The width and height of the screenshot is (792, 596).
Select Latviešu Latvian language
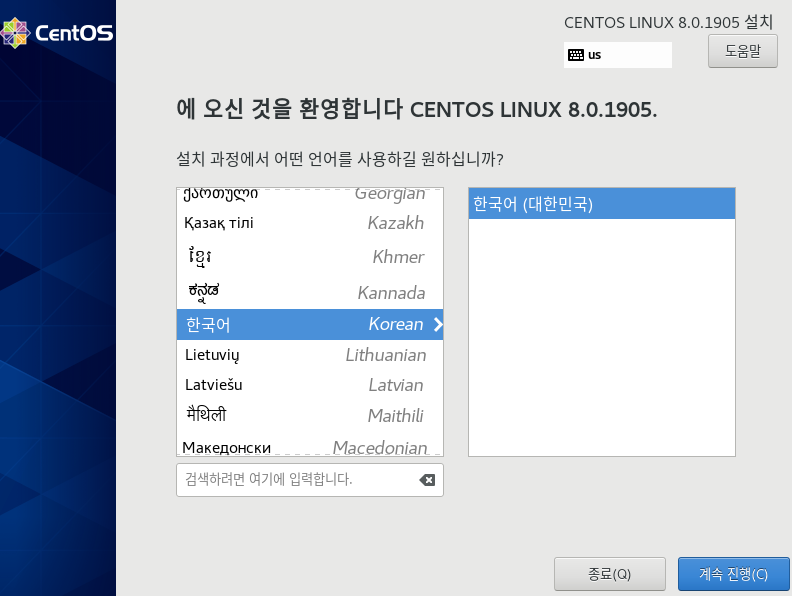click(310, 385)
